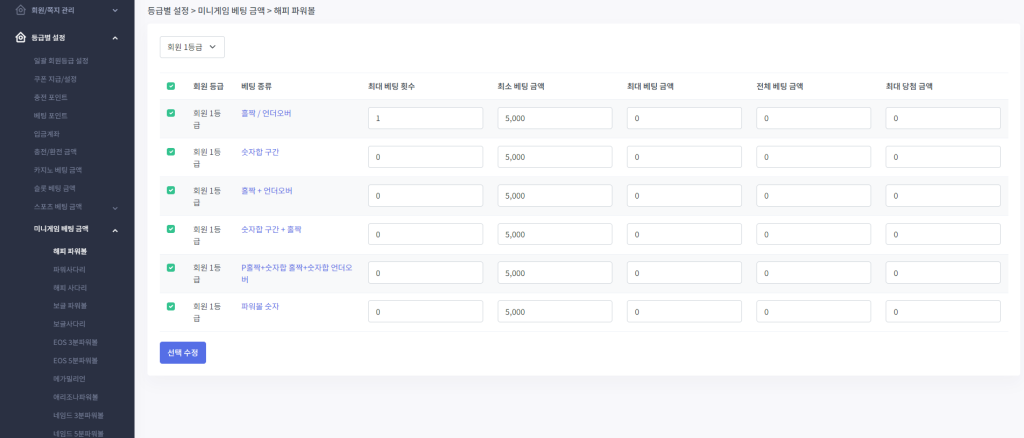Image resolution: width=1024 pixels, height=438 pixels.
Task: Go to 충전 포인트 page
Action: [x=50, y=97]
